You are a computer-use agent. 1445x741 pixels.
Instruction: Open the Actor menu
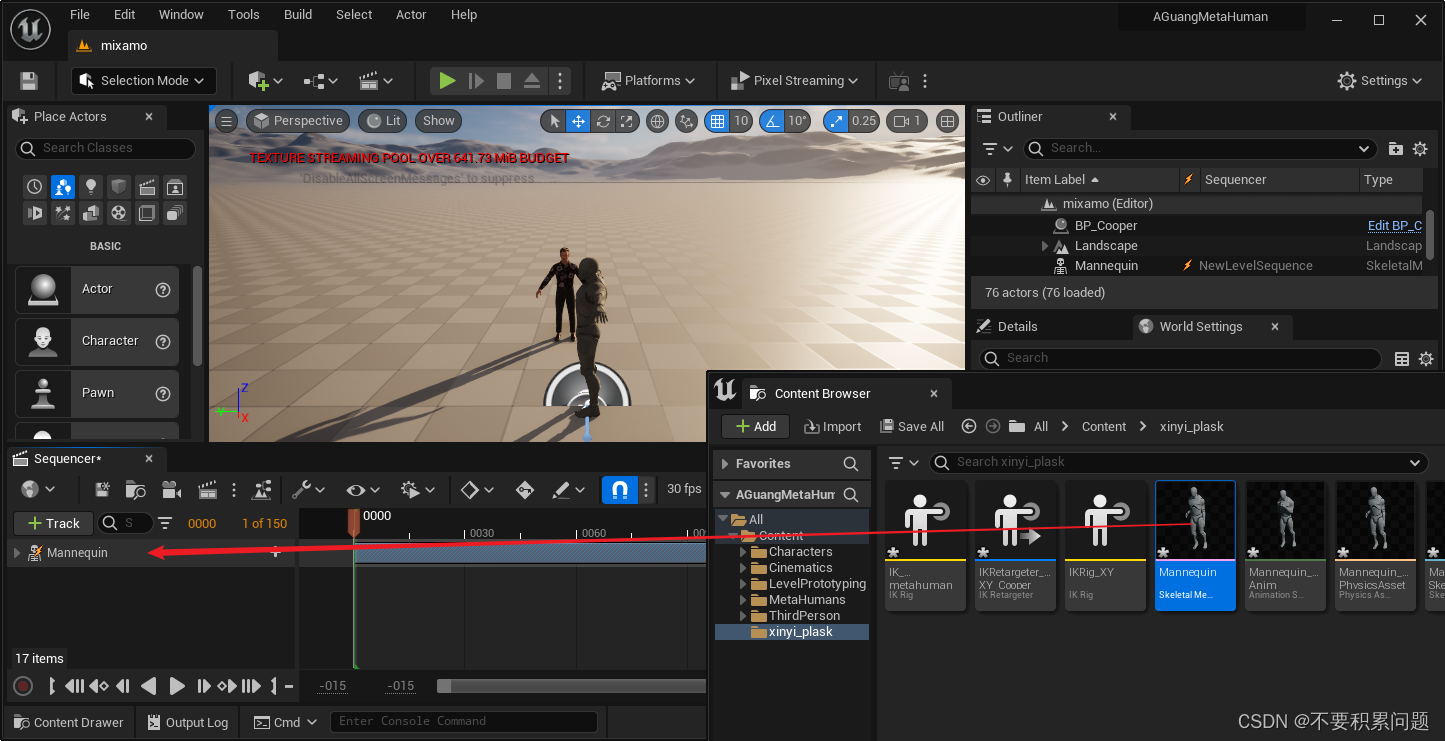(411, 15)
